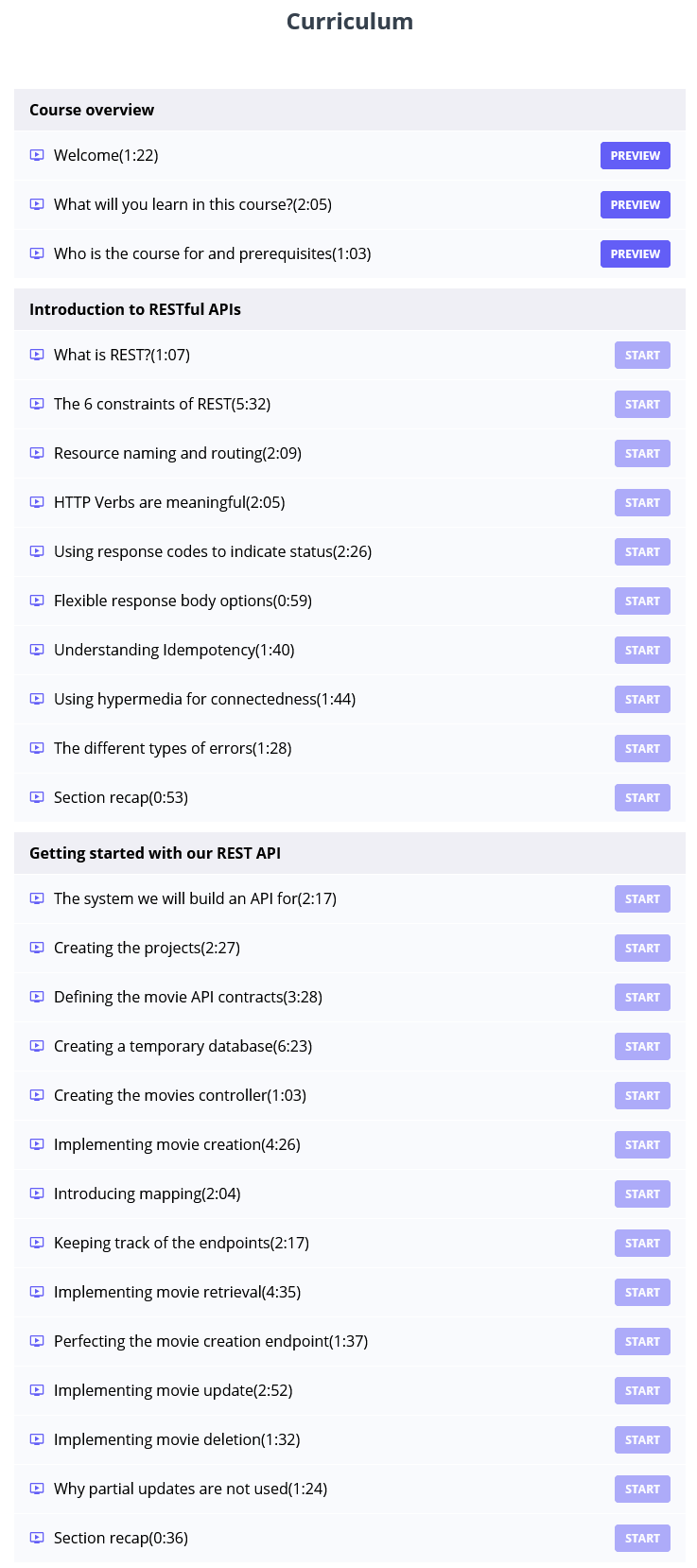Open 'Why partial updates are not used' lesson
The image size is (697, 1568).
[190, 1489]
